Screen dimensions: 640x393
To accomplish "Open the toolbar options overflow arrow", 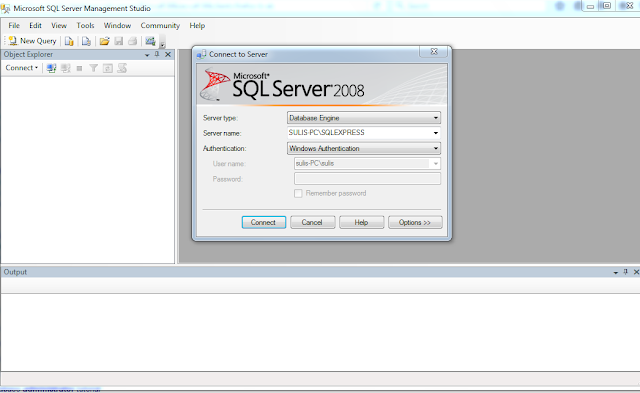I will [x=162, y=44].
